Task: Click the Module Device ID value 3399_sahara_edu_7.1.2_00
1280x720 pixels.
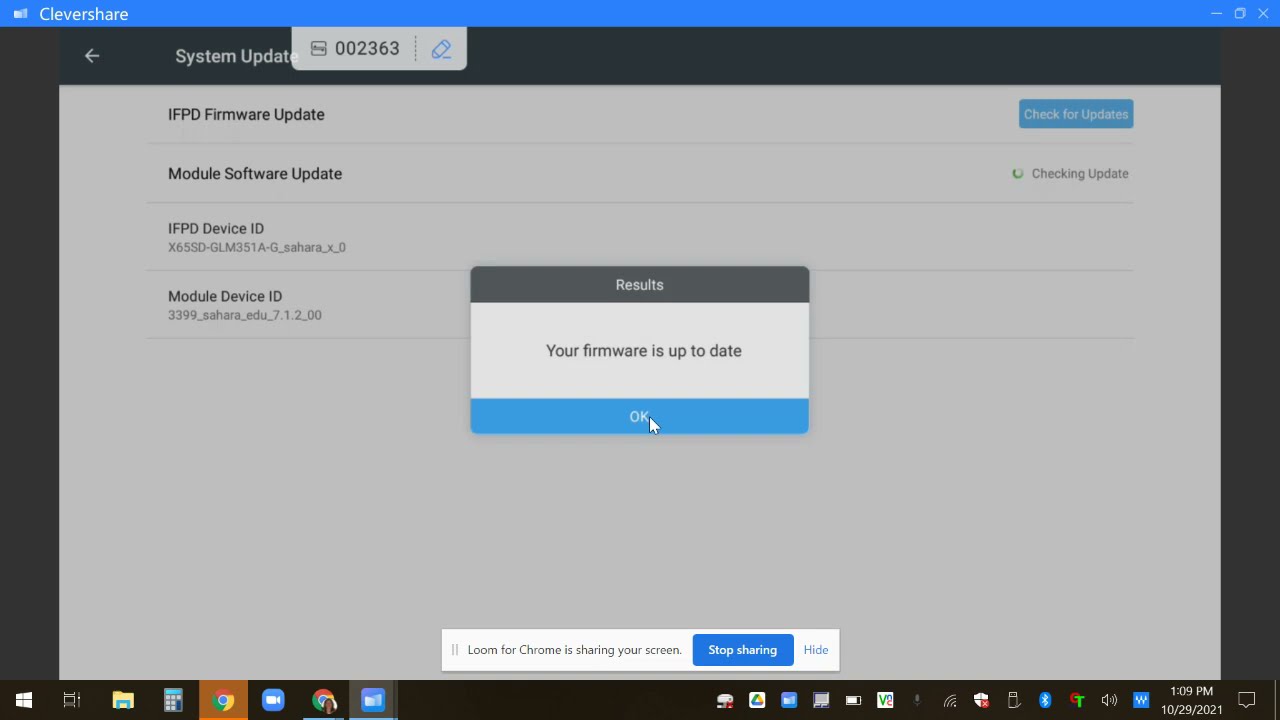Action: pyautogui.click(x=245, y=315)
